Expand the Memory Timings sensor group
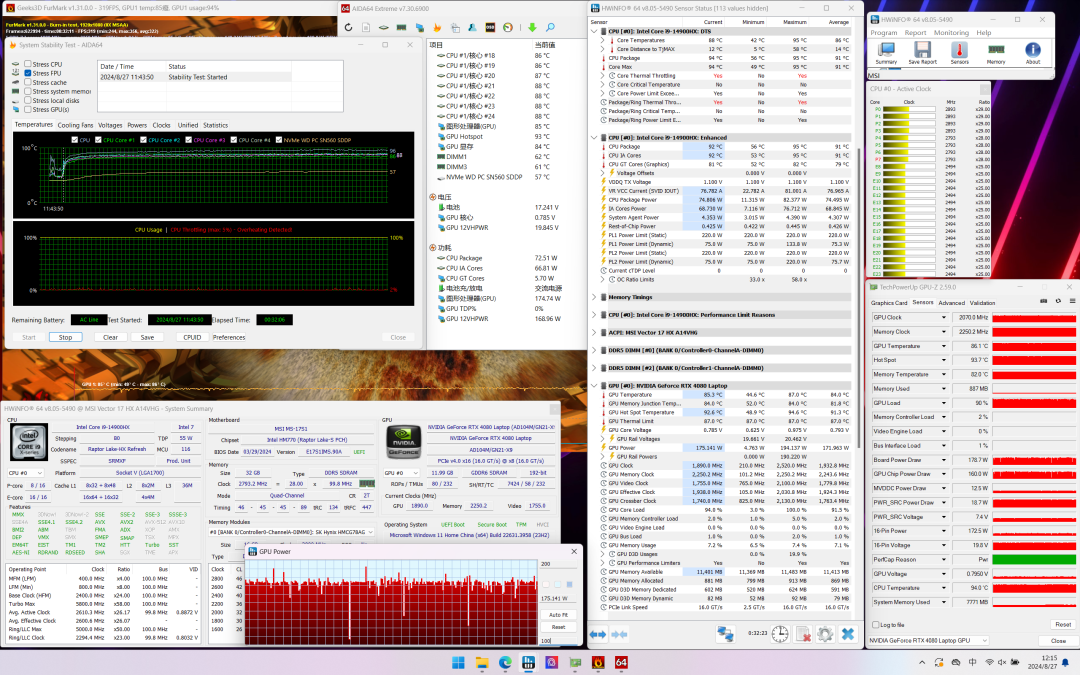This screenshot has height=675, width=1080. click(x=596, y=297)
